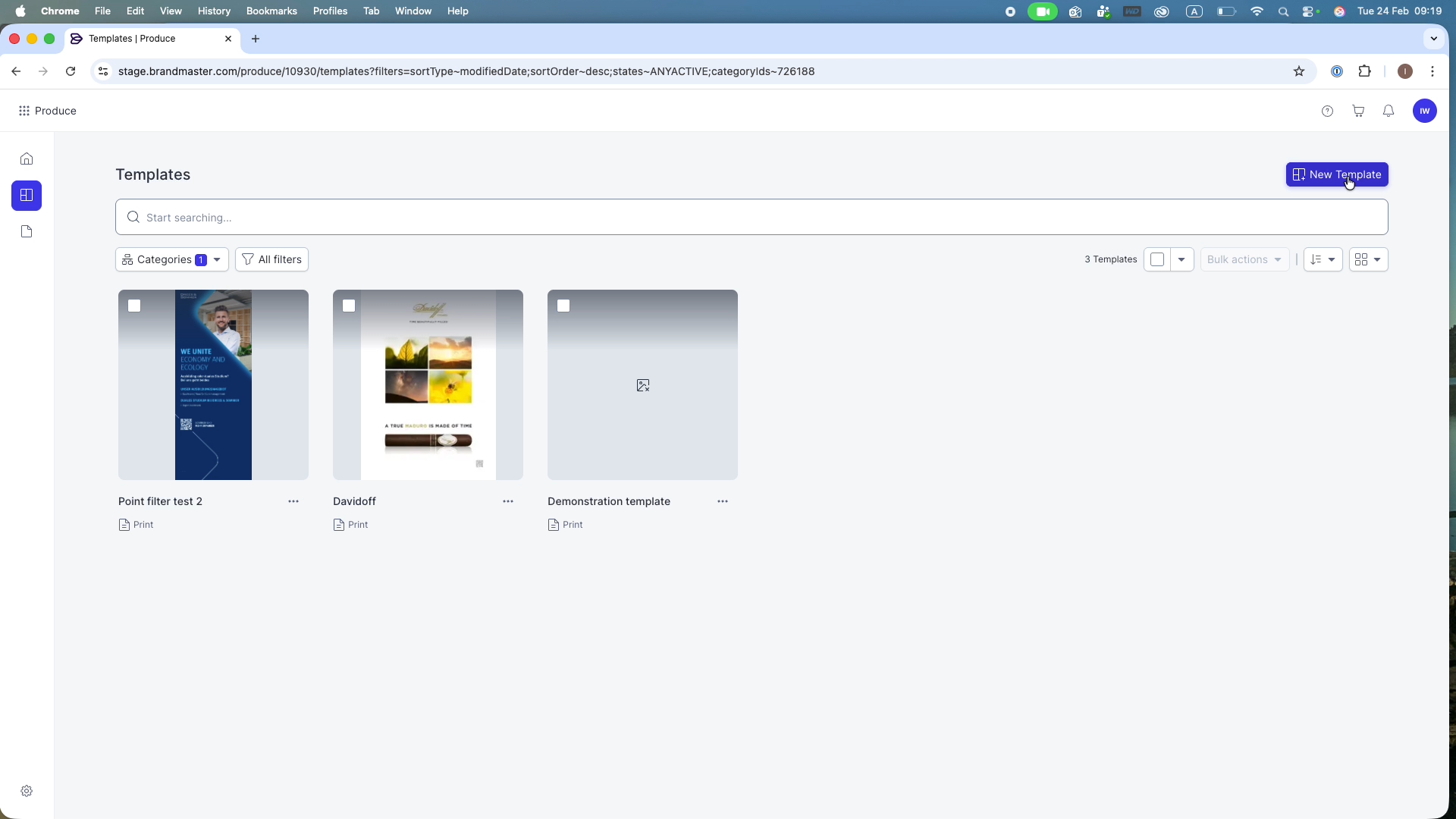Open the Window menu in menu bar

413,11
